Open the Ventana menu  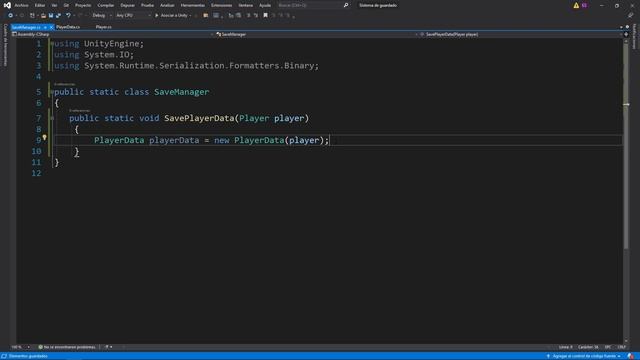[246, 5]
